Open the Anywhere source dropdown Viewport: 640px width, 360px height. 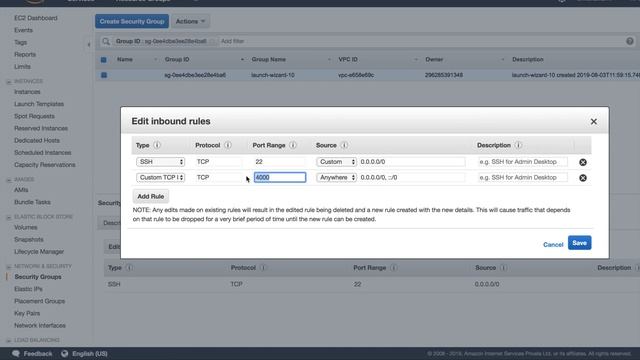(336, 178)
